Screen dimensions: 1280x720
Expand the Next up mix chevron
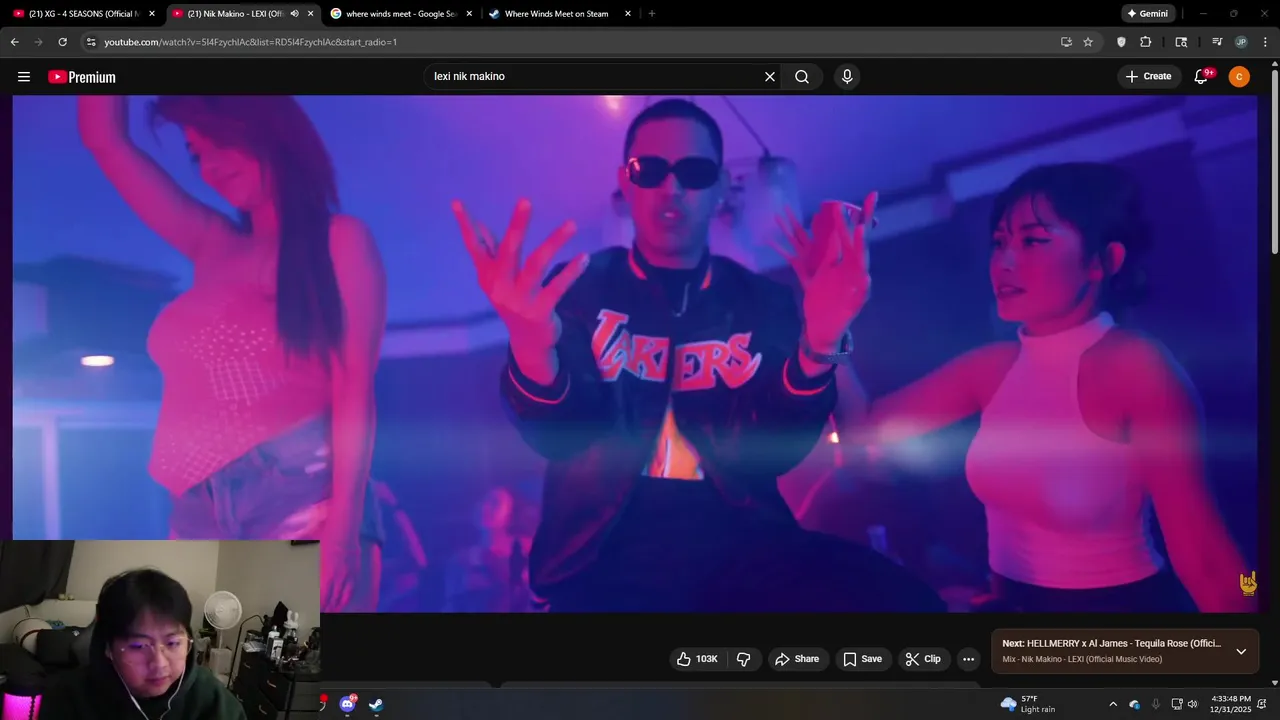click(x=1241, y=651)
